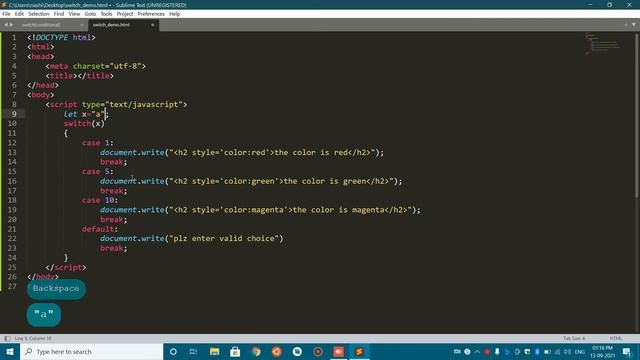This screenshot has height=360, width=640.
Task: Open the volume tray icon
Action: [567, 351]
